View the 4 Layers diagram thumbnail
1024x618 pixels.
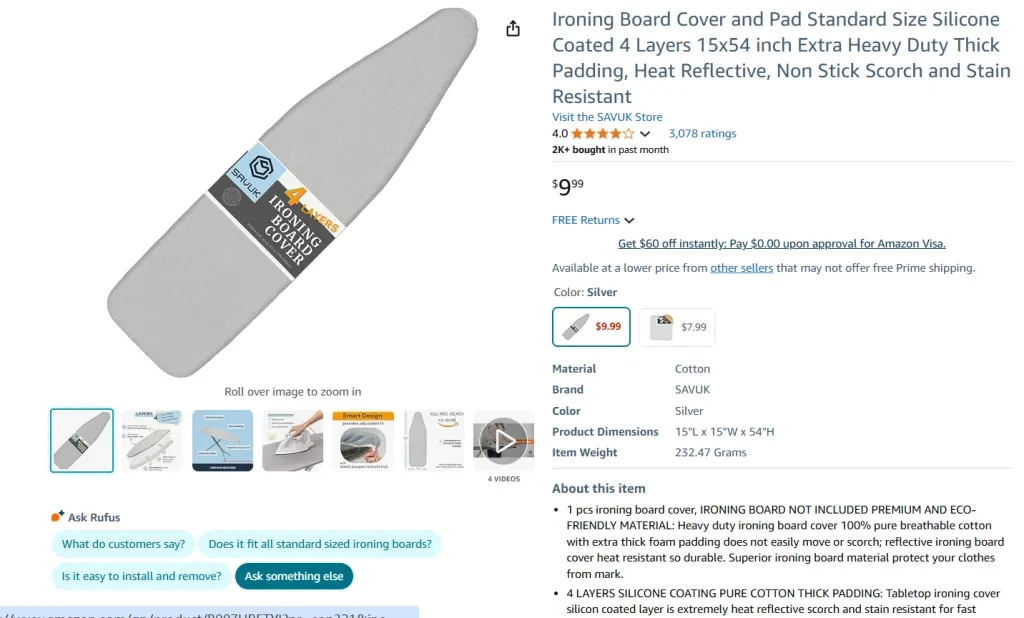pyautogui.click(x=152, y=440)
